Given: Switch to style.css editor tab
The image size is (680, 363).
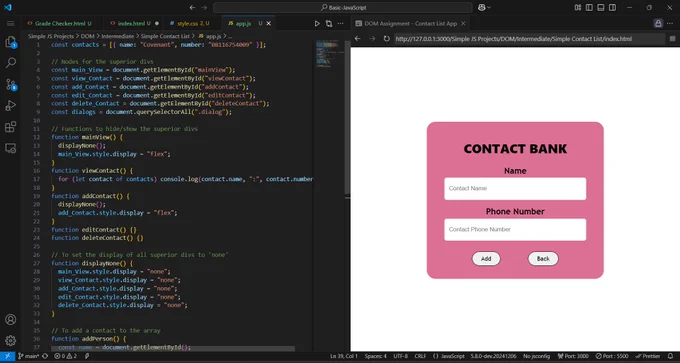Looking at the screenshot, I should [193, 23].
